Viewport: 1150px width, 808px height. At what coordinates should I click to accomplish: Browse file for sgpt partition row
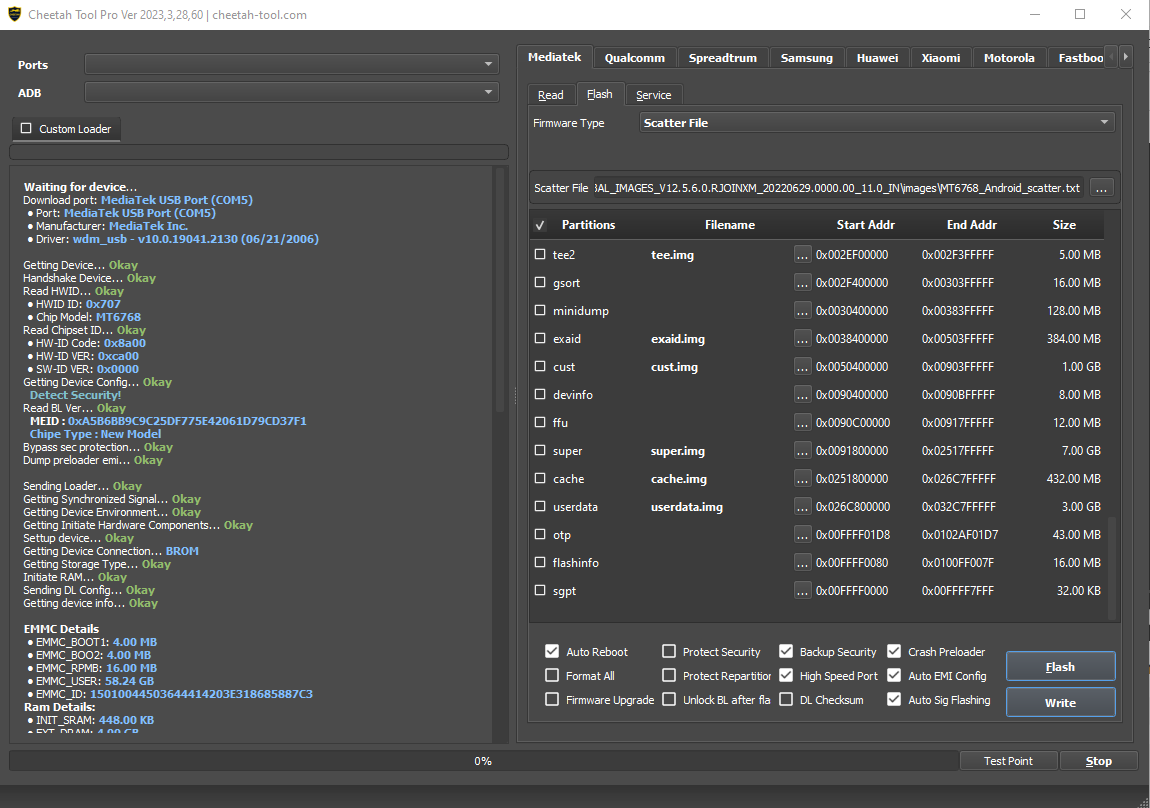(x=802, y=590)
